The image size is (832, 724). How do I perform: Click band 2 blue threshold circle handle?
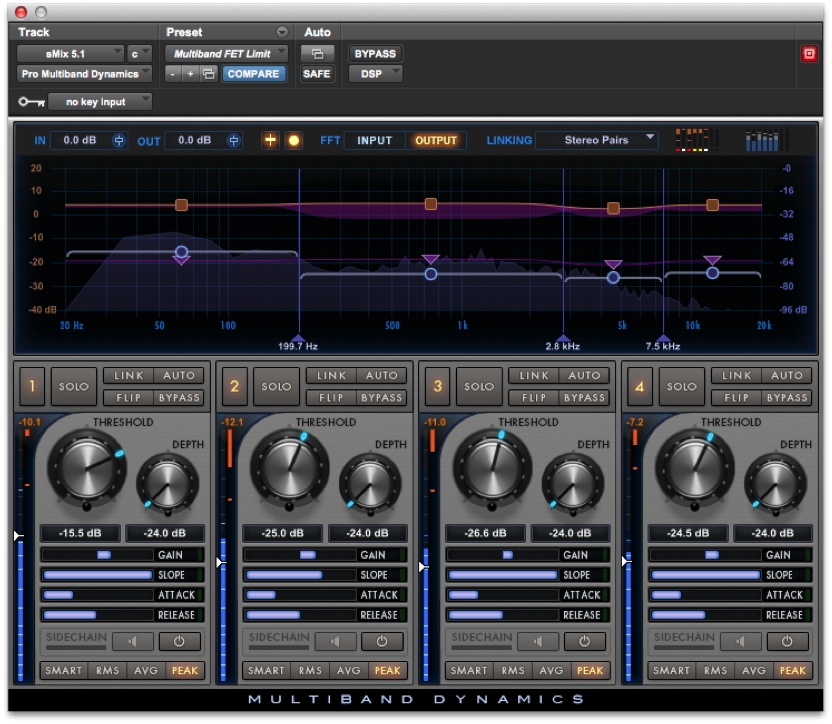431,274
